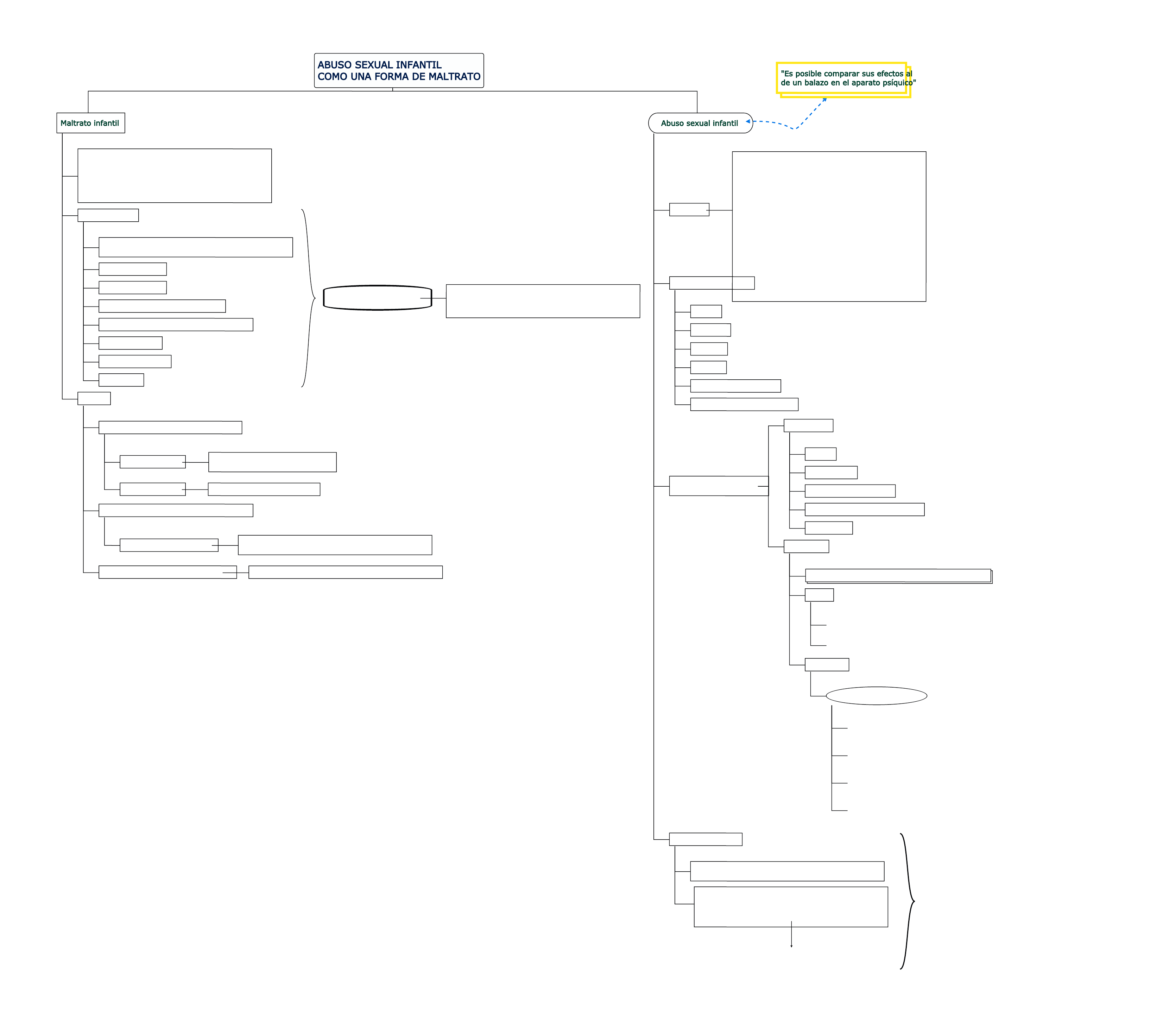Screen dimensions: 1176x1024
Task: Click the 'Maltrato infantil' node
Action: pyautogui.click(x=90, y=124)
